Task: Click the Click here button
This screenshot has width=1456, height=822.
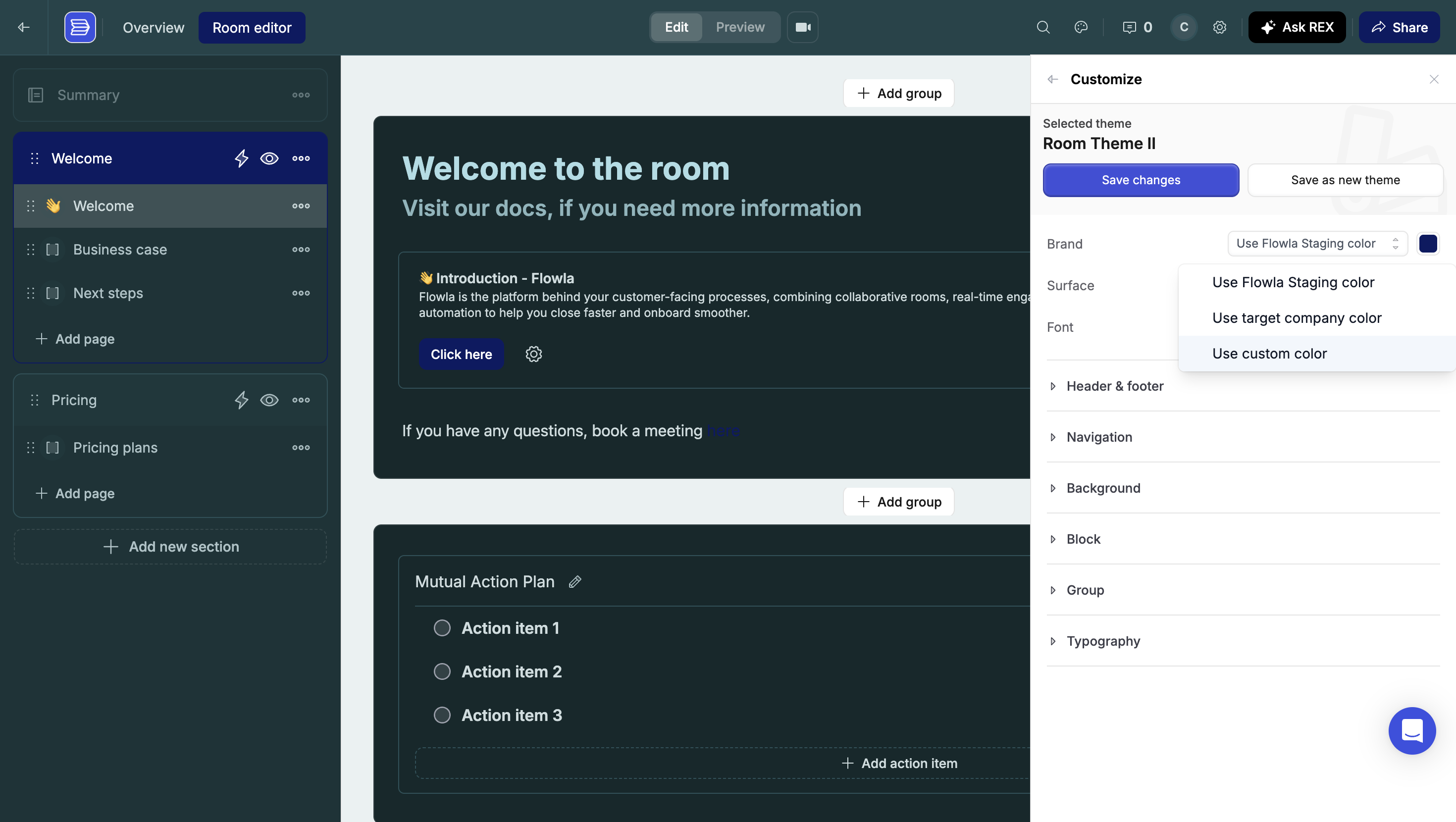Action: click(x=461, y=354)
